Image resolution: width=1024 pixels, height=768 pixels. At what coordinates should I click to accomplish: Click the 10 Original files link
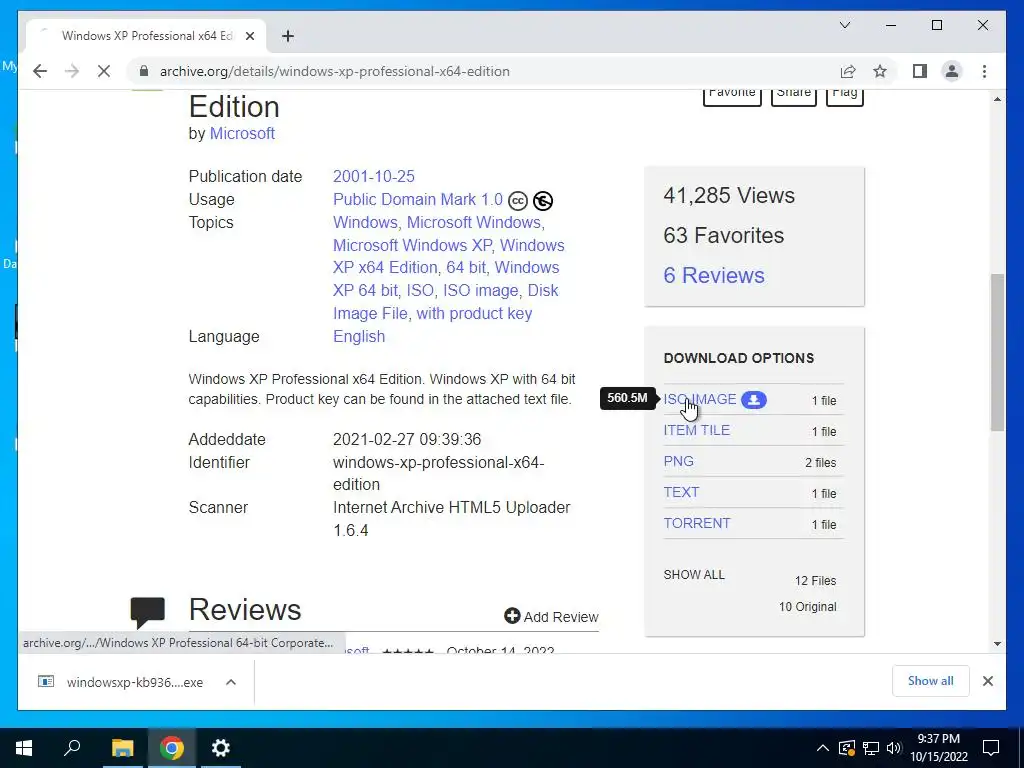[x=807, y=607]
